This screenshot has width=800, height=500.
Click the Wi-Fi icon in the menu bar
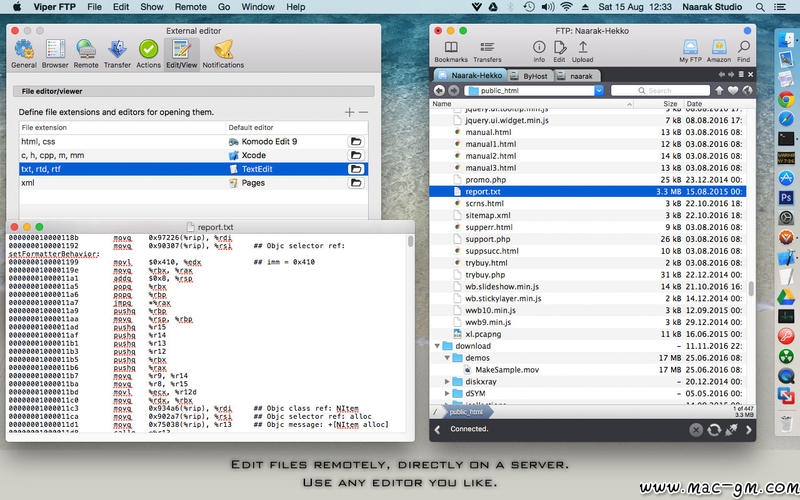click(x=566, y=7)
